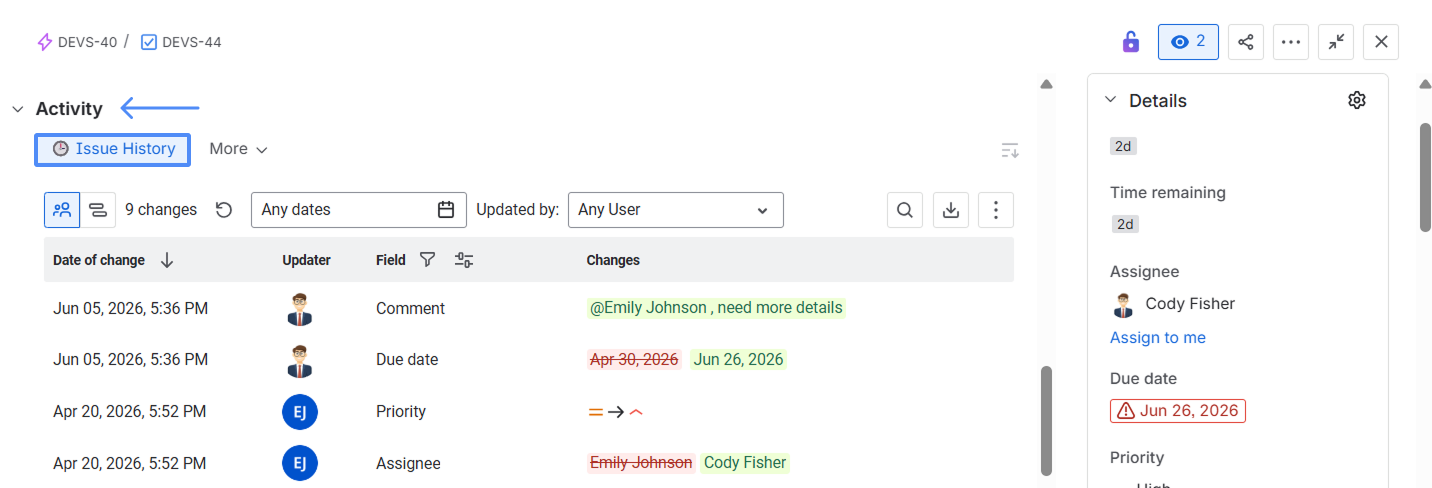This screenshot has width=1432, height=488.
Task: Open the Any User dropdown
Action: click(676, 210)
